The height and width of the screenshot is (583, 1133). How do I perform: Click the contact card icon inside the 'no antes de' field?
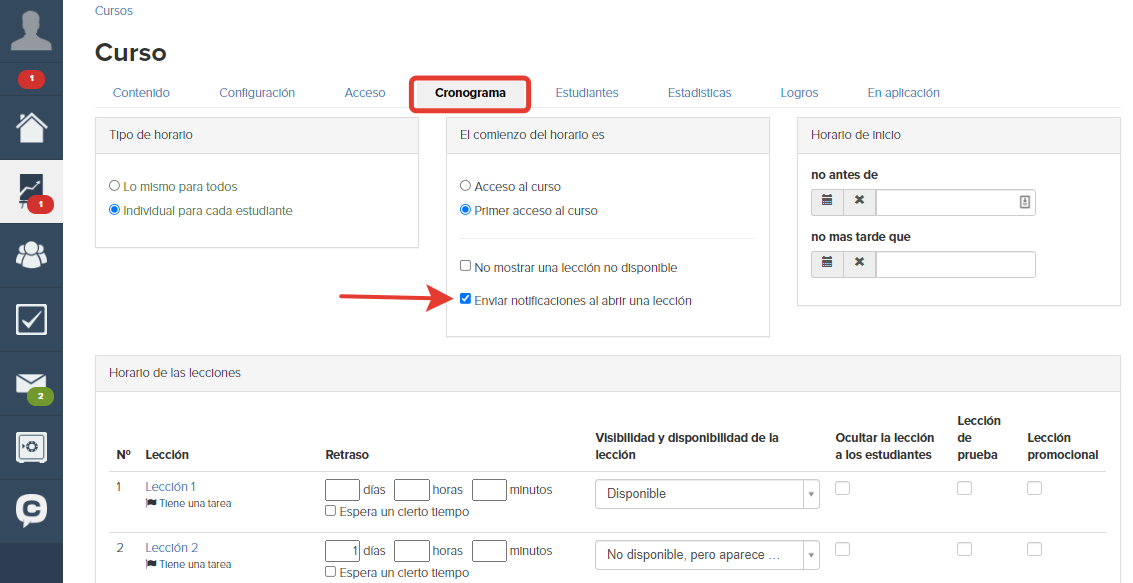[x=1025, y=202]
